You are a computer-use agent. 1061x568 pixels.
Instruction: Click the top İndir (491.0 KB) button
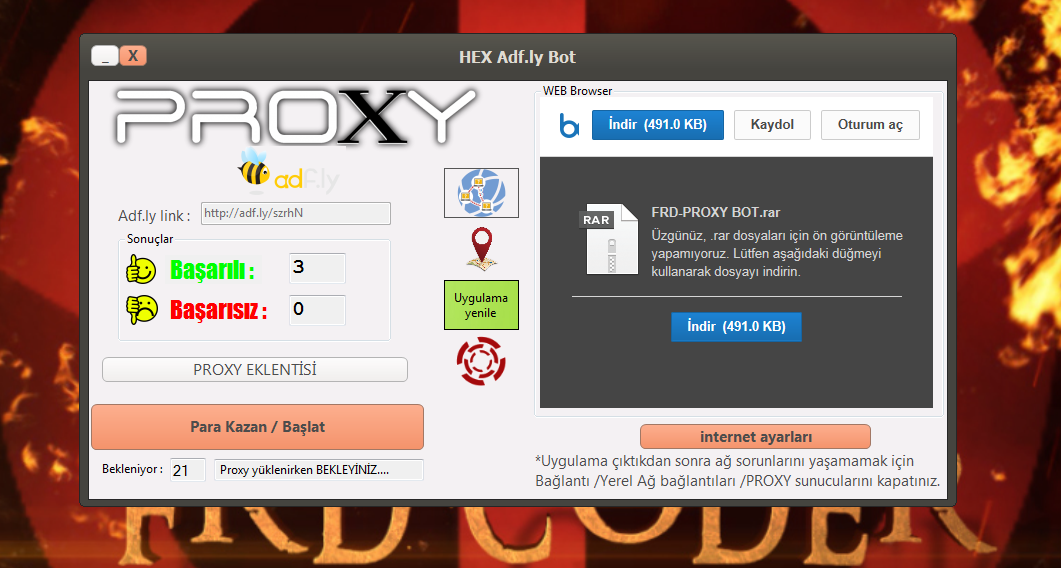658,125
